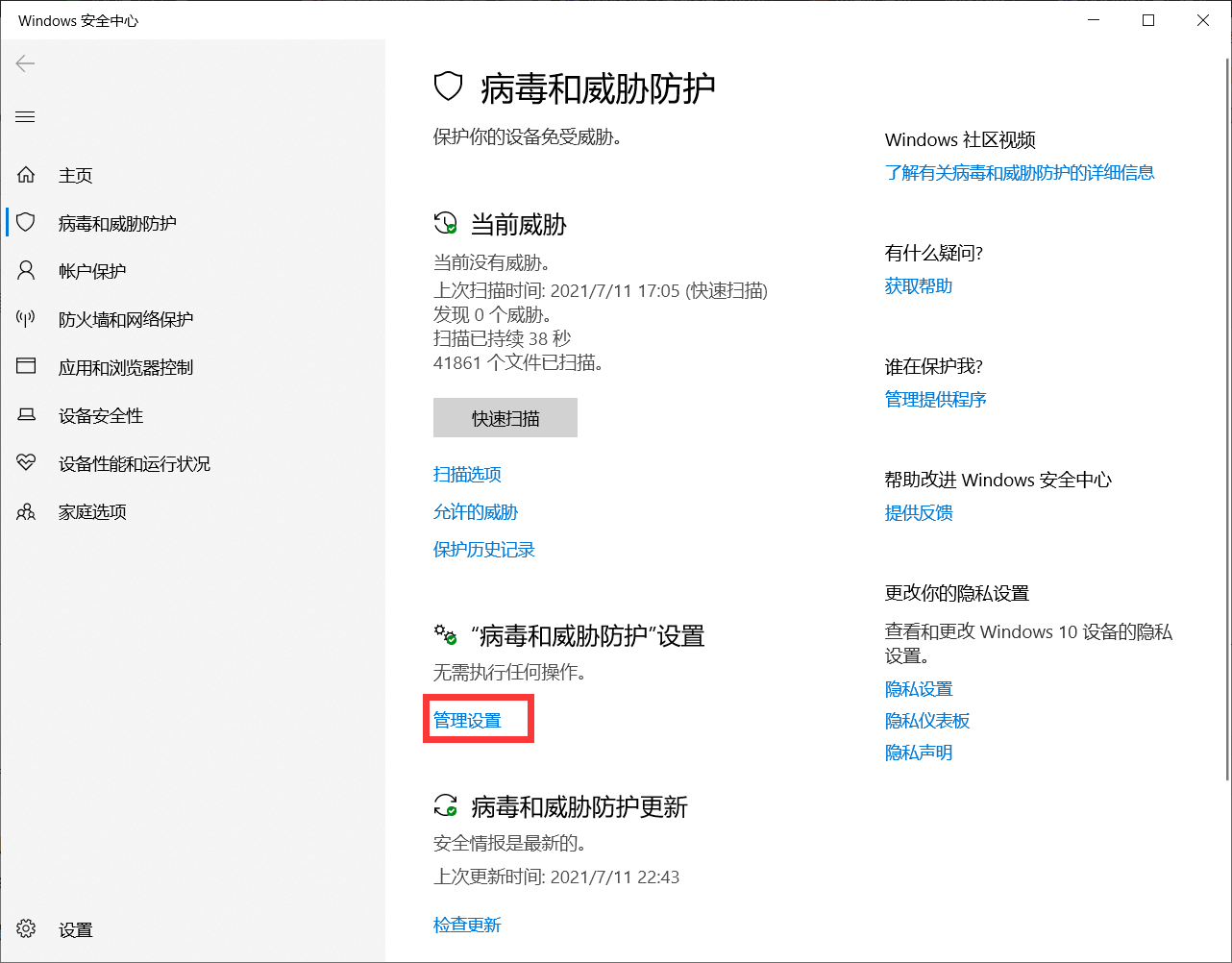The height and width of the screenshot is (963, 1232).
Task: Click the 有什么疑问? heading
Action: [x=934, y=253]
